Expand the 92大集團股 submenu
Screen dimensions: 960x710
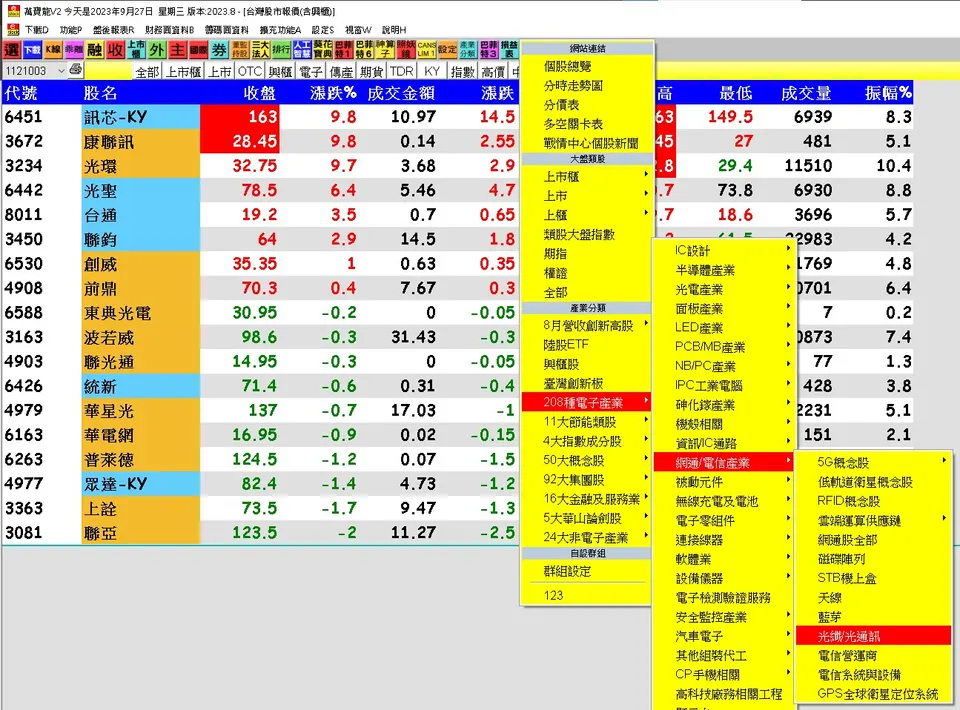pos(586,479)
